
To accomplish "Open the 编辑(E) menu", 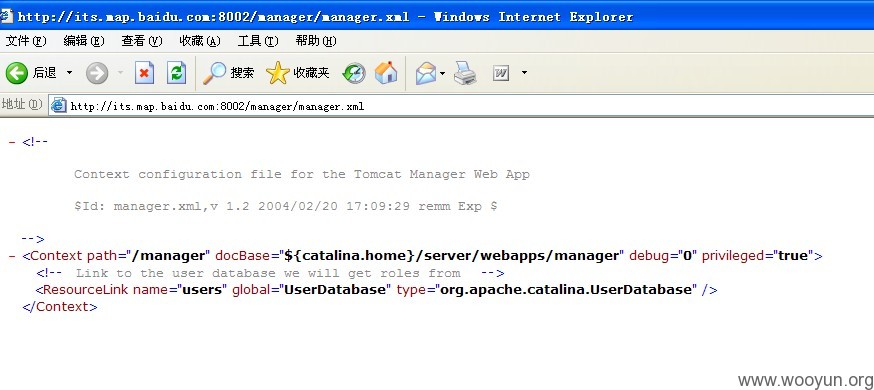I will tap(84, 41).
